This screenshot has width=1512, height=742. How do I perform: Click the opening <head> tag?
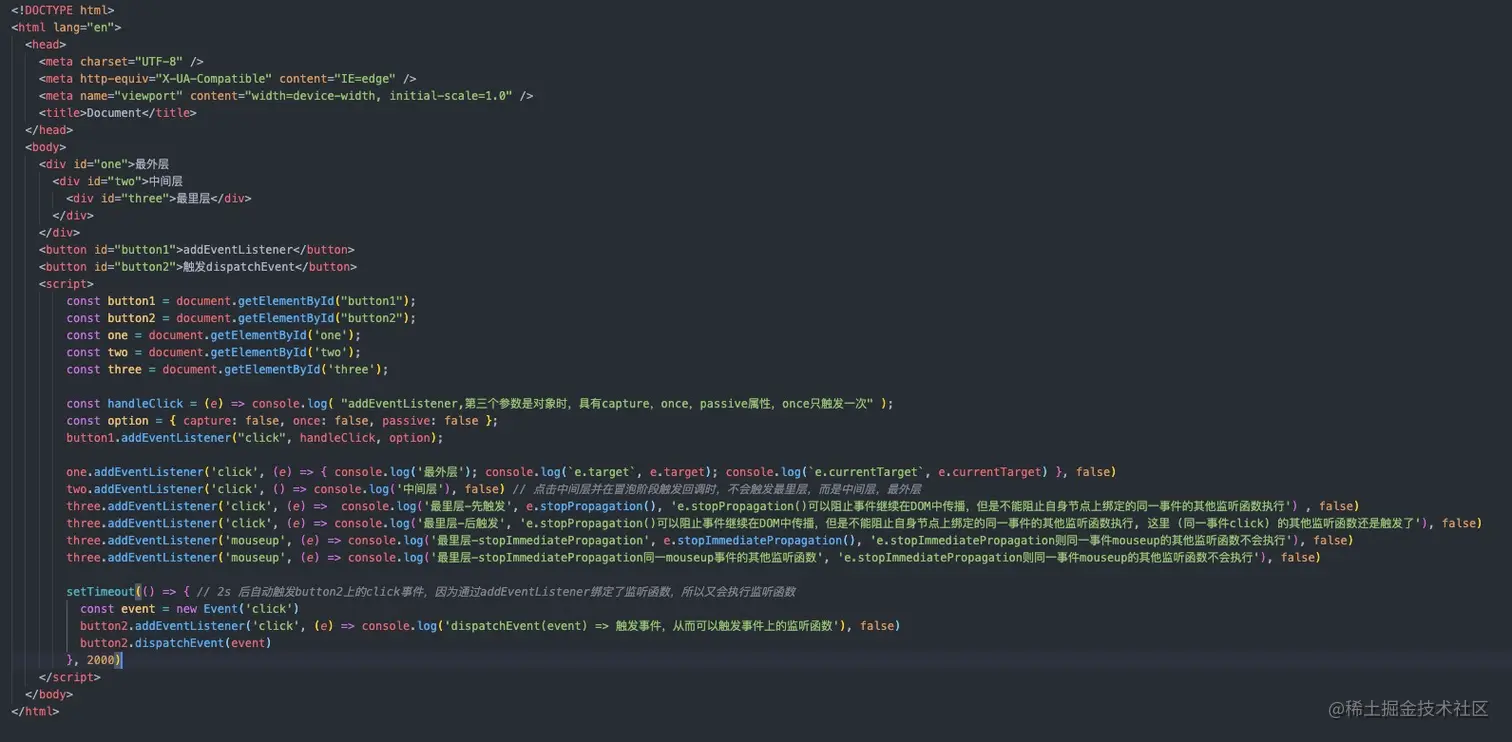tap(46, 44)
